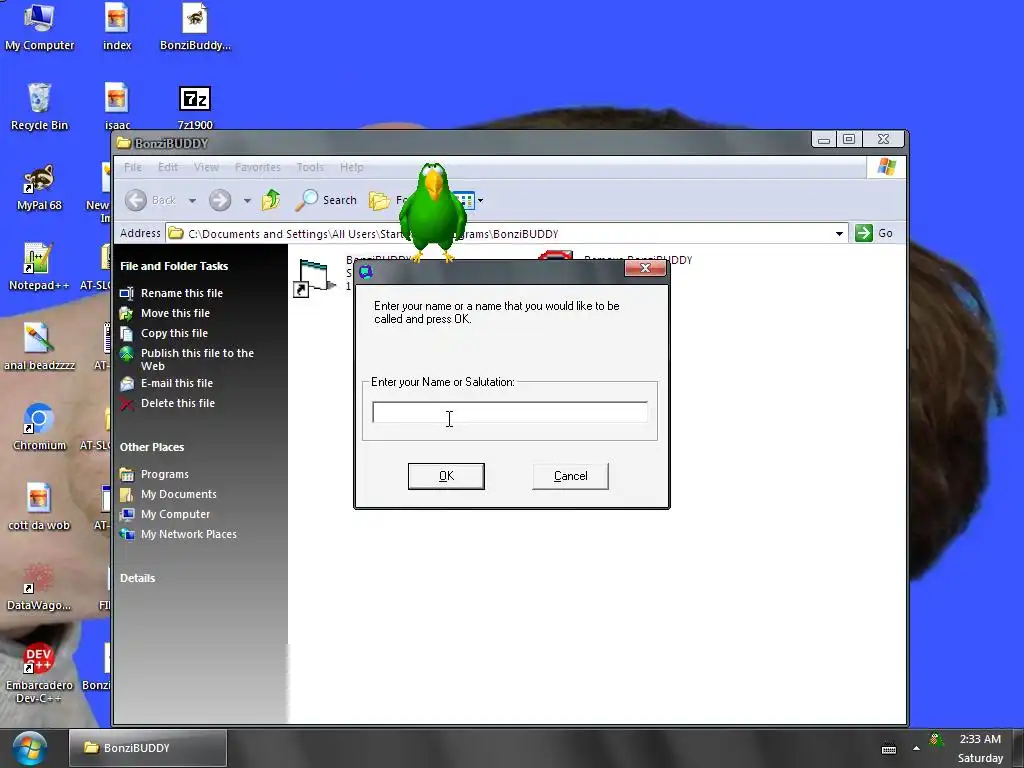Go up one folder level
This screenshot has height=768, width=1024.
pos(270,200)
